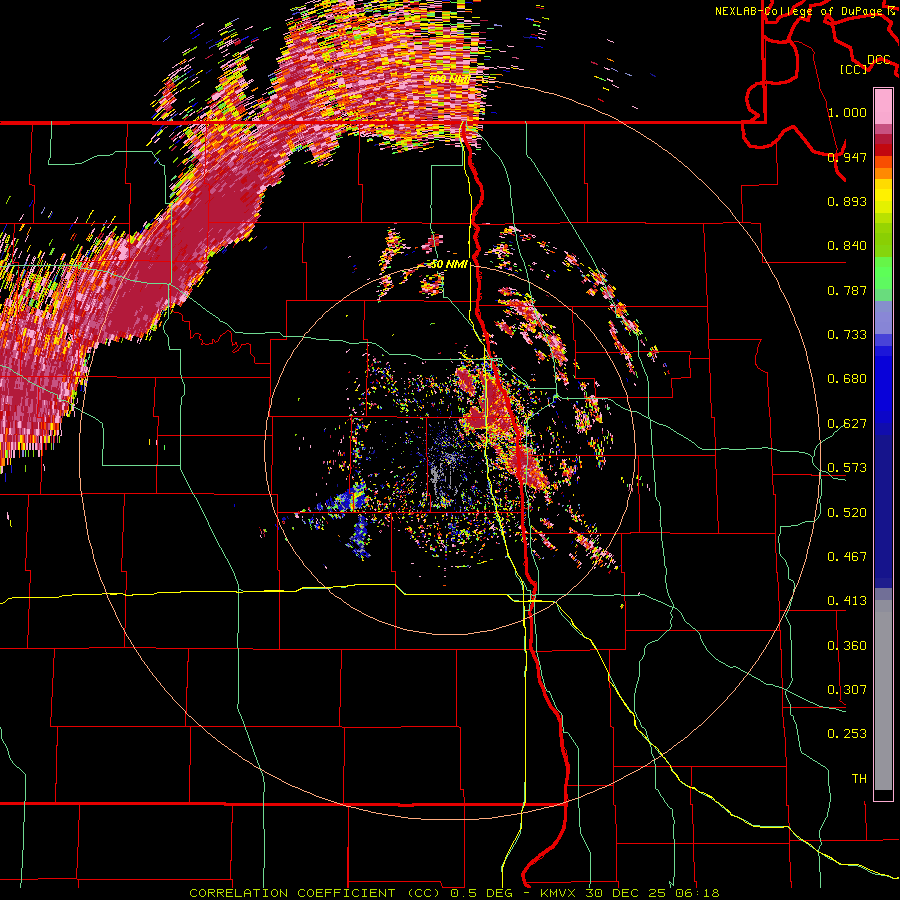Select the 0.467 color scale value
The width and height of the screenshot is (900, 900).
tap(847, 557)
